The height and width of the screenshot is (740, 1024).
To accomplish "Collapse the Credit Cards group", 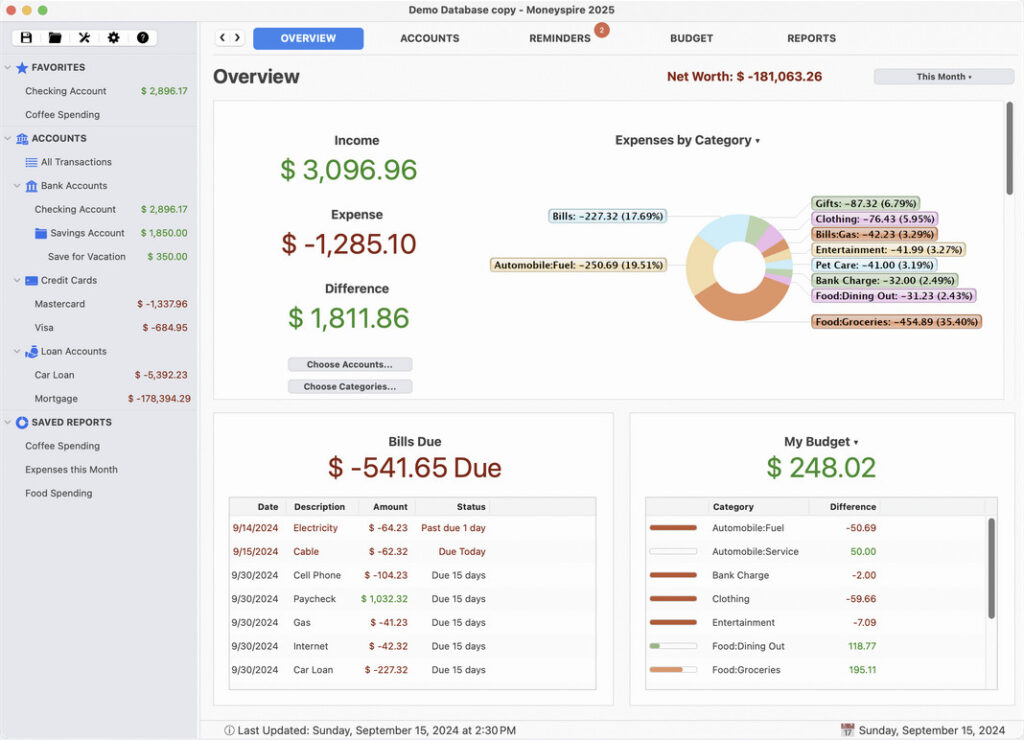I will [x=17, y=281].
